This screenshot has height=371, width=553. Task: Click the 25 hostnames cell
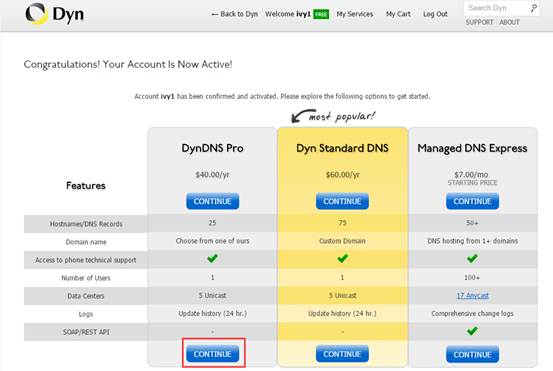click(212, 223)
